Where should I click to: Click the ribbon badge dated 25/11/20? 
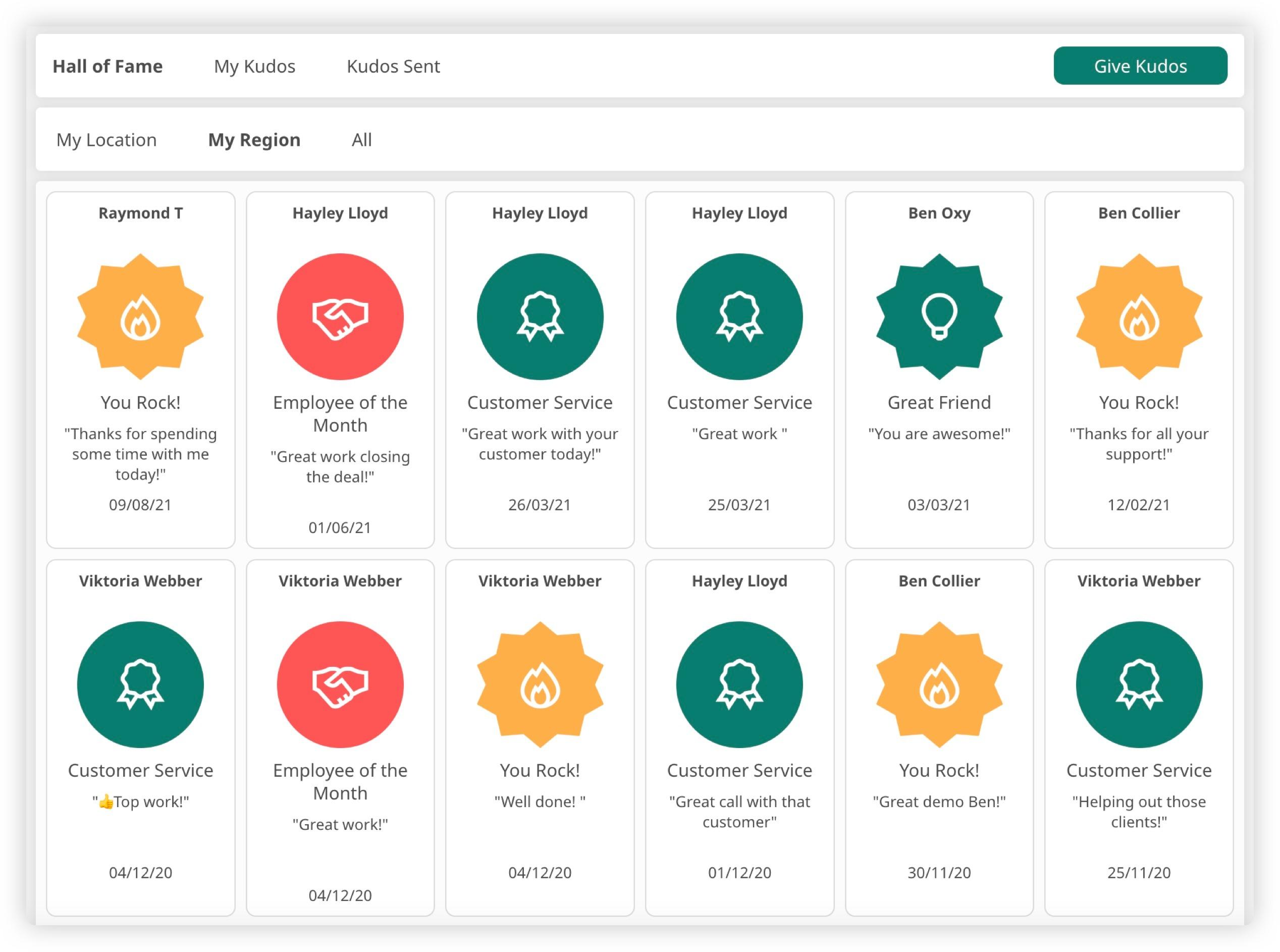pos(1138,684)
